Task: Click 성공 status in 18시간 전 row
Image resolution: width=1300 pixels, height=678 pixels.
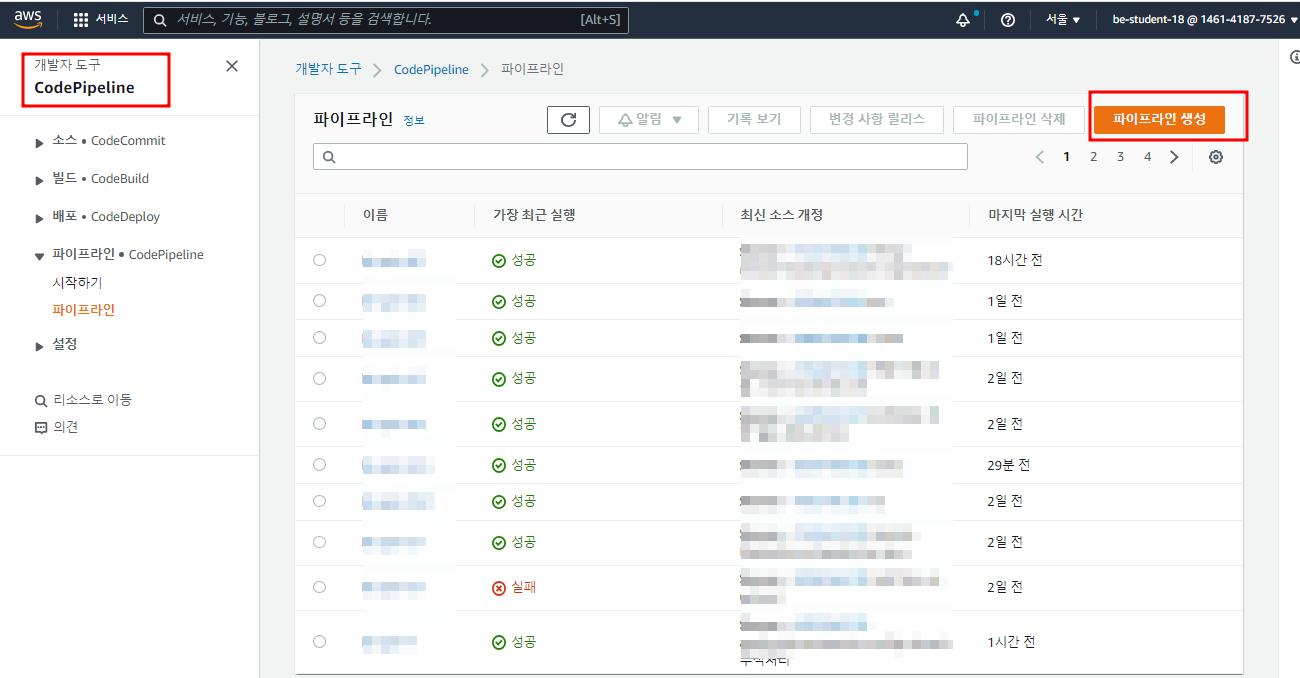Action: pos(514,260)
